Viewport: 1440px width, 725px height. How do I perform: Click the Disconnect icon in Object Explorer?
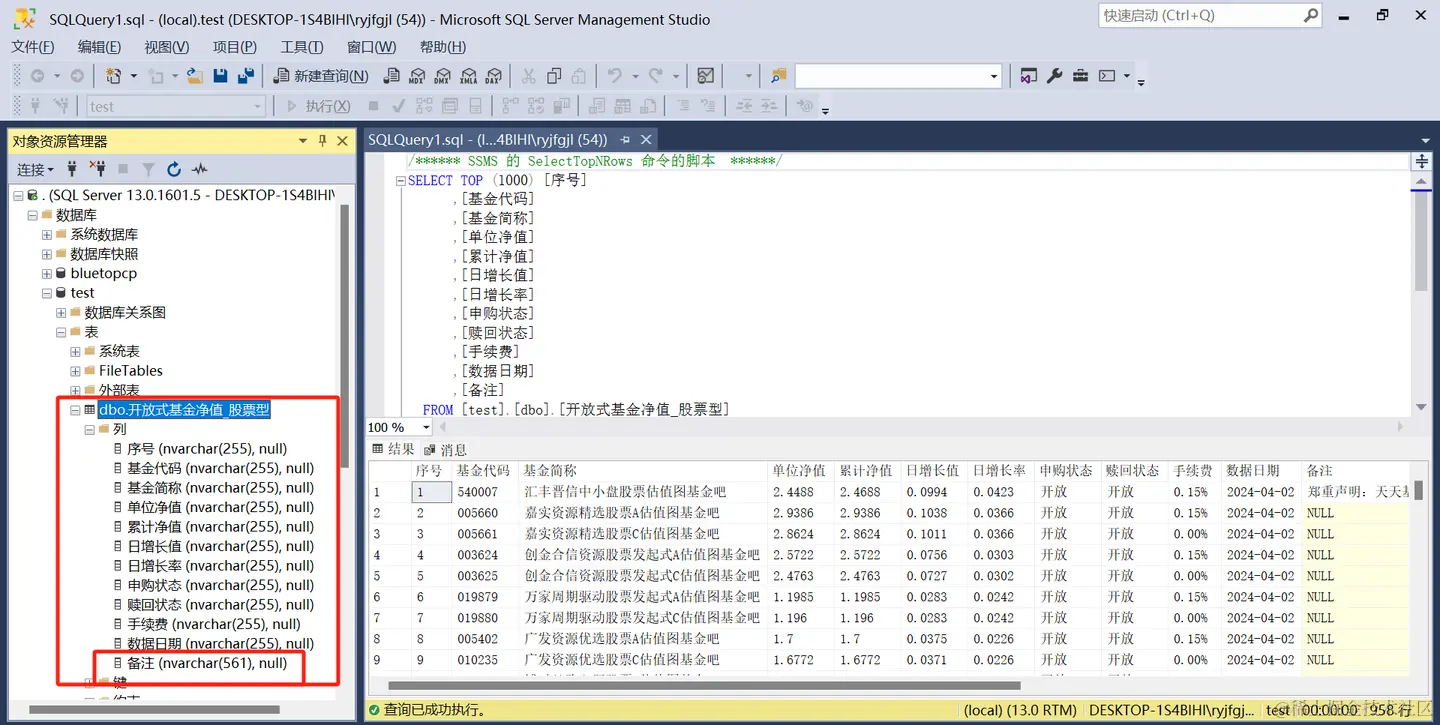97,169
